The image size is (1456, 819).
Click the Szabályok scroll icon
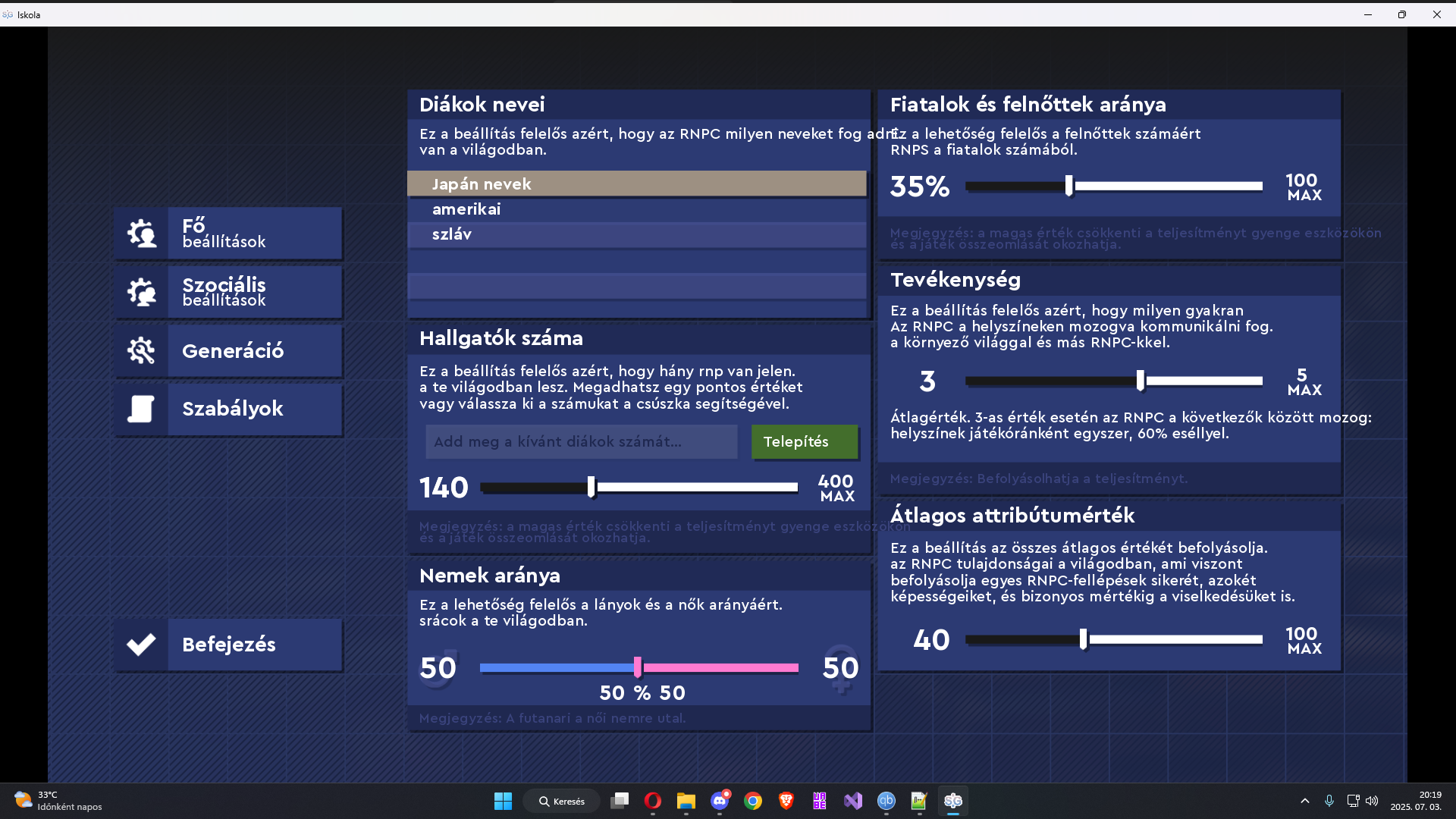coord(141,409)
